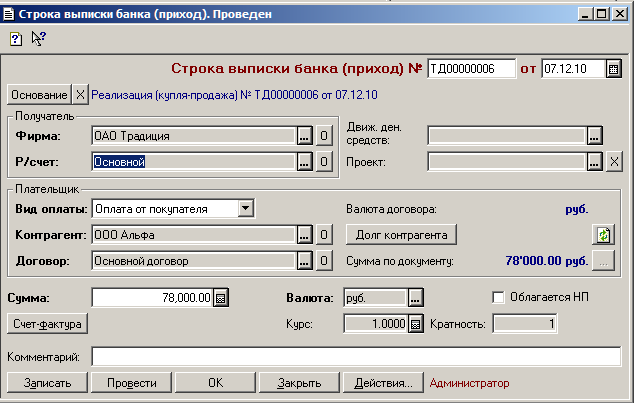Click the Счет-фактура button
Viewport: 634px width, 403px height.
(47, 324)
